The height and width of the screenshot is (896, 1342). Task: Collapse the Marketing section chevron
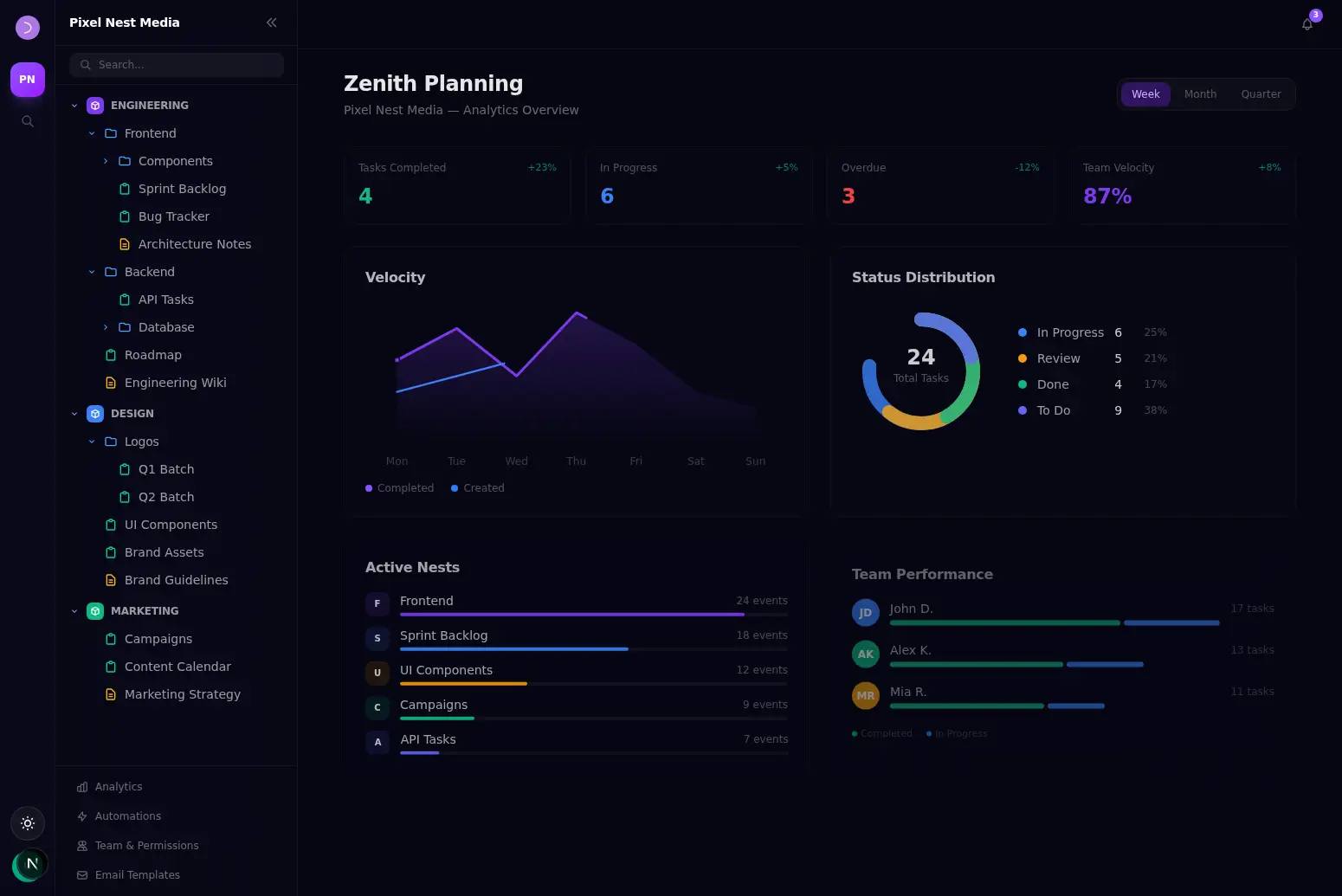[x=74, y=611]
